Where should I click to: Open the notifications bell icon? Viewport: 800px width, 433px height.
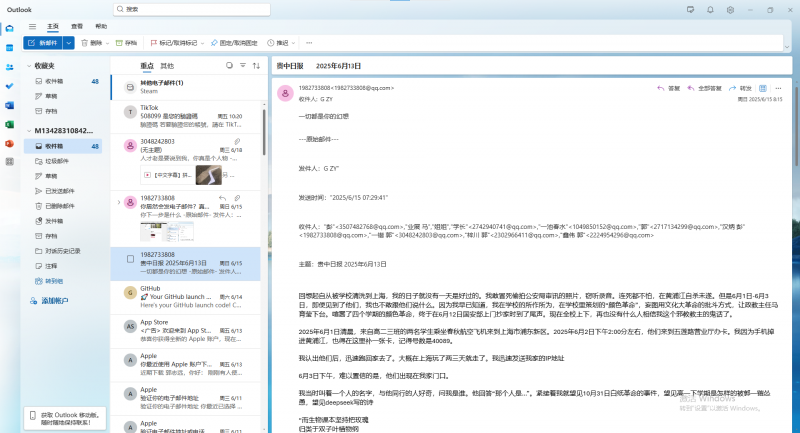click(x=710, y=10)
